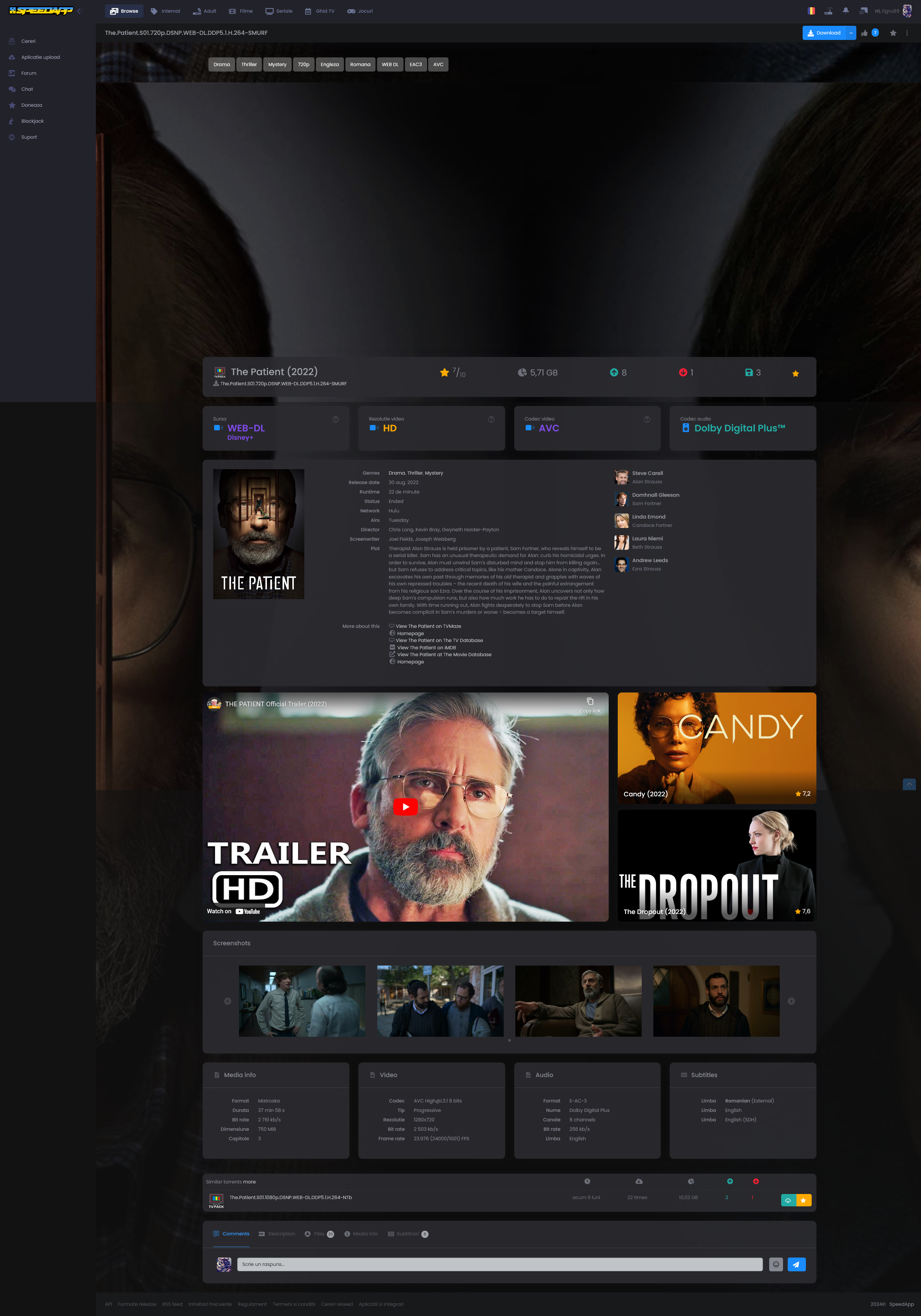921x1316 pixels.
Task: Switch to the Files tab
Action: [319, 1234]
